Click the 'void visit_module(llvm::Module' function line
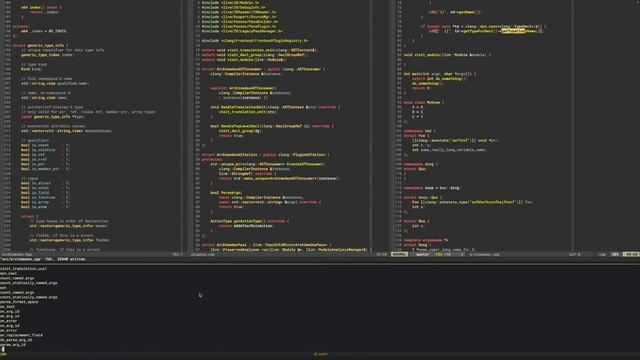The height and width of the screenshot is (360, 640). pyautogui.click(x=447, y=55)
